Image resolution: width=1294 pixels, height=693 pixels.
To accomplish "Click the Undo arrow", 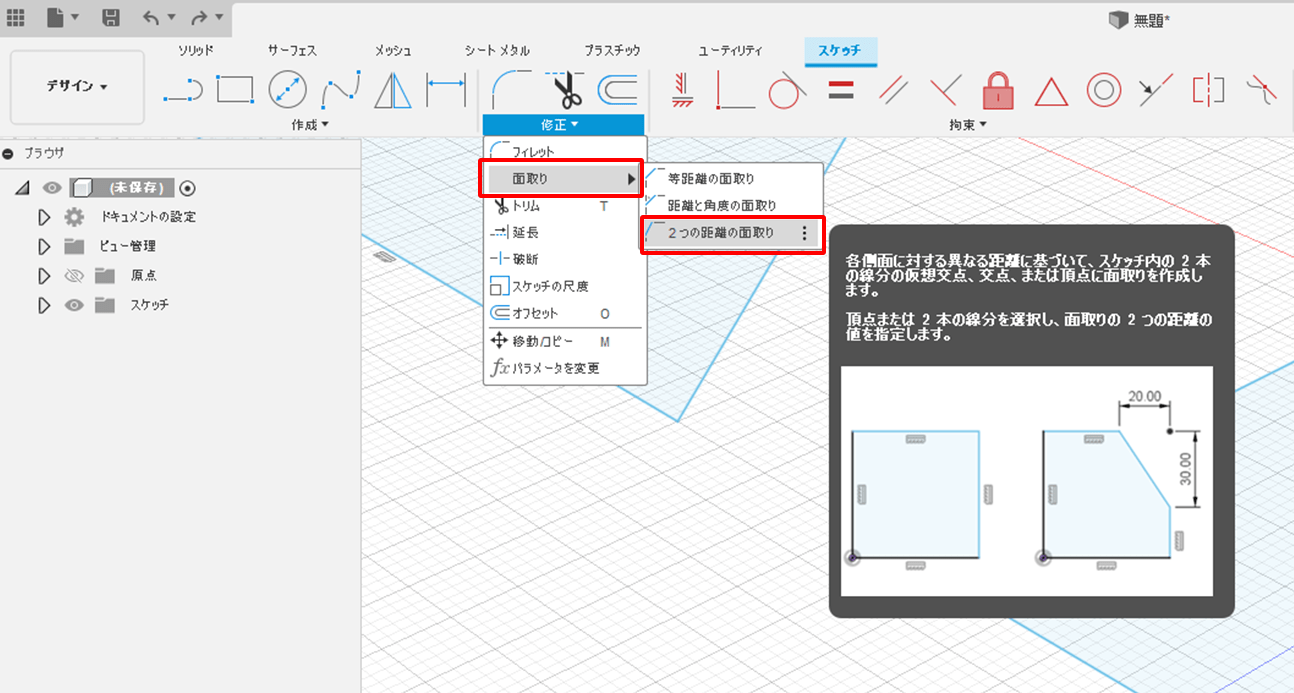I will 150,17.
